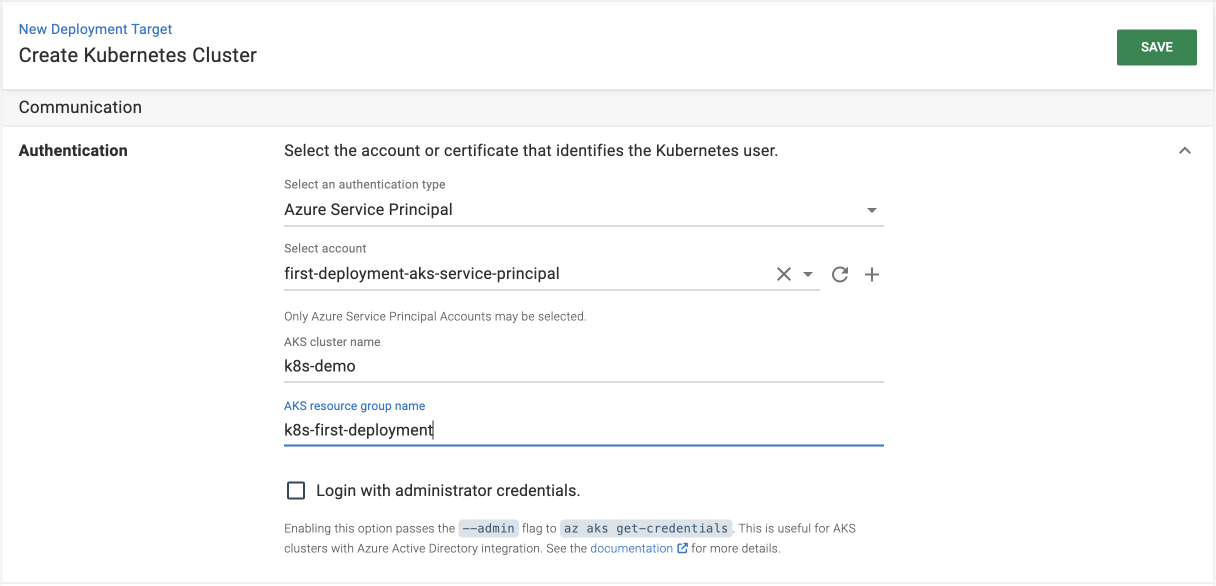Viewport: 1216px width, 586px height.
Task: Collapse the Authentication section chevron
Action: (1184, 150)
